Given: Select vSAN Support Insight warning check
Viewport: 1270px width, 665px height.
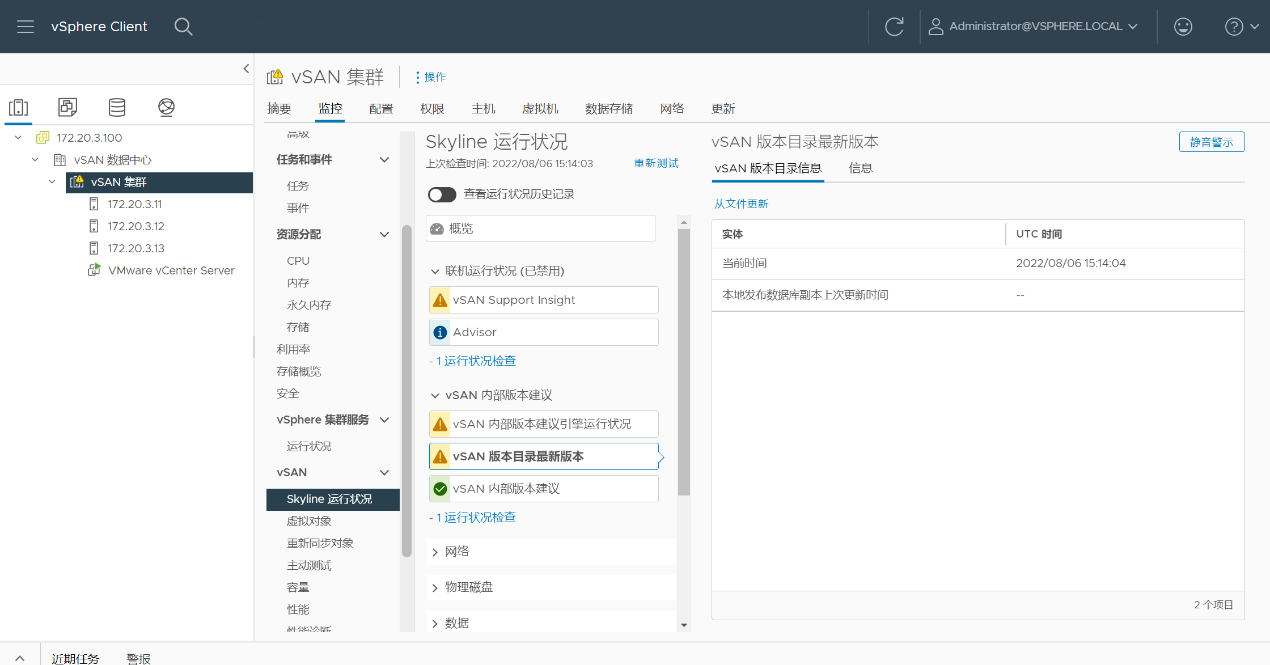Looking at the screenshot, I should pyautogui.click(x=543, y=300).
